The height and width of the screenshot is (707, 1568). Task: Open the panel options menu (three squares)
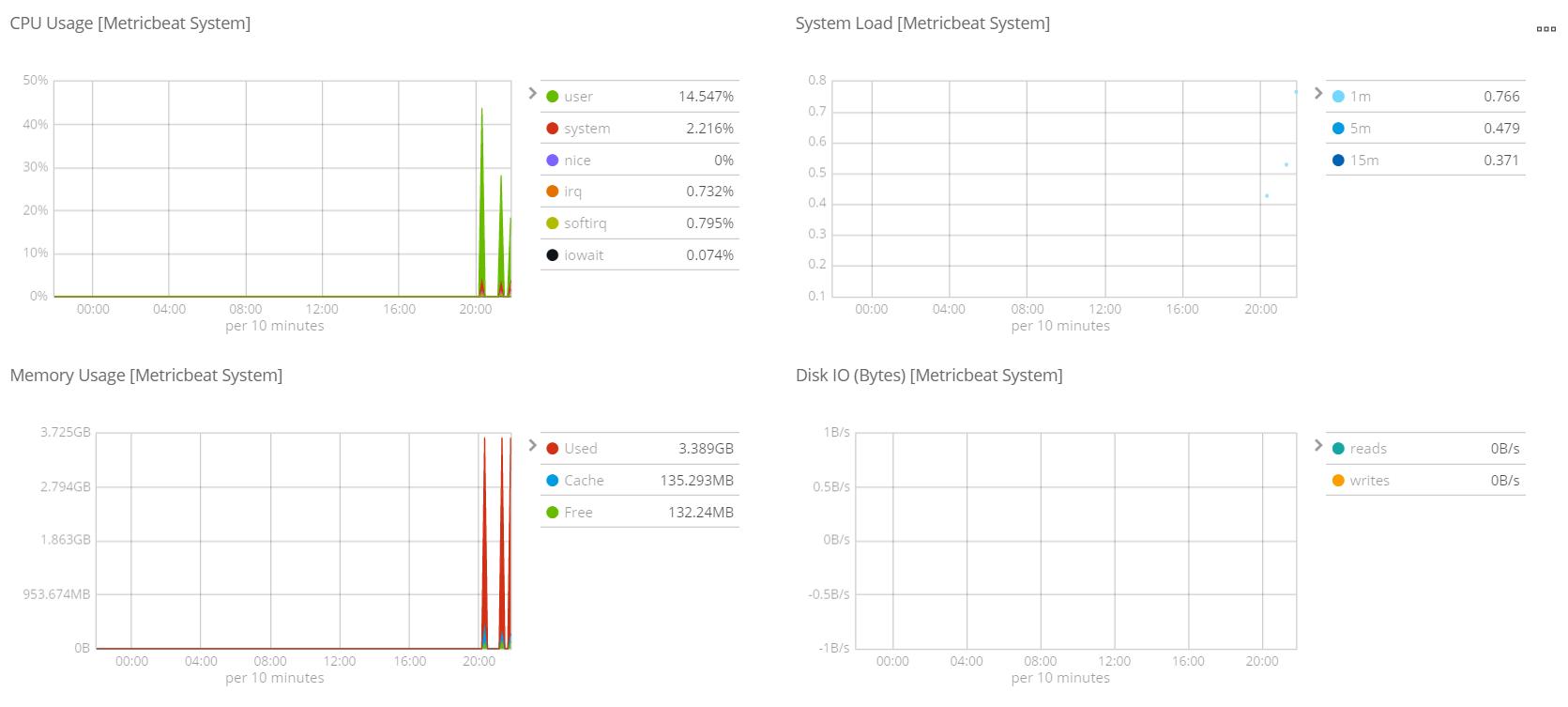1546,29
